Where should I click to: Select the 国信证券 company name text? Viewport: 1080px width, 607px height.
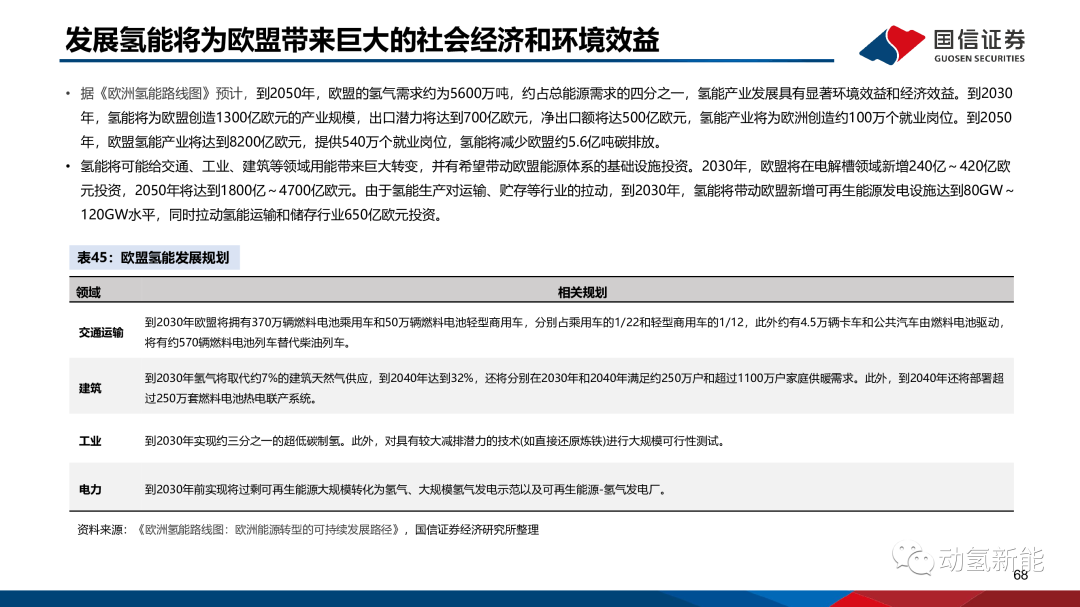click(x=979, y=39)
